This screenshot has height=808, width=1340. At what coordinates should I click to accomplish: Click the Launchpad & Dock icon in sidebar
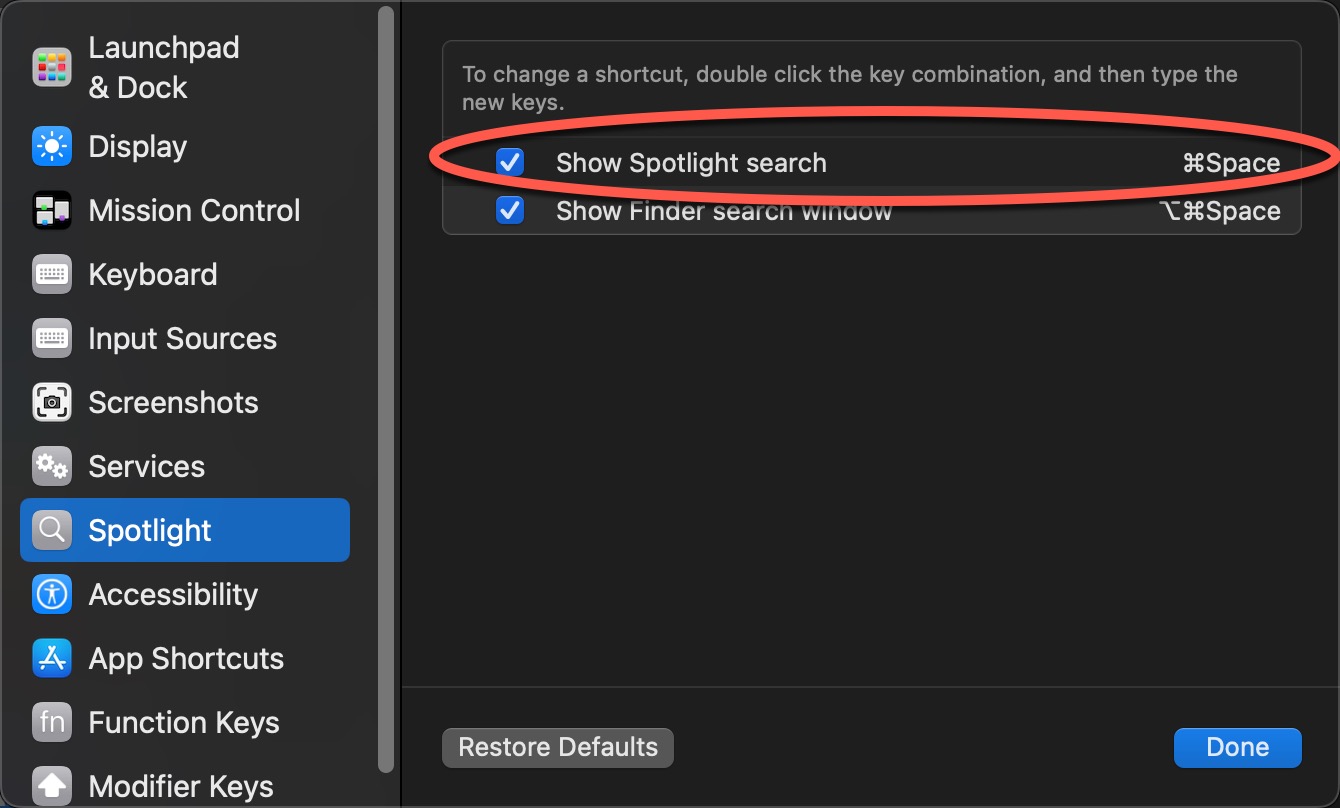(x=50, y=66)
